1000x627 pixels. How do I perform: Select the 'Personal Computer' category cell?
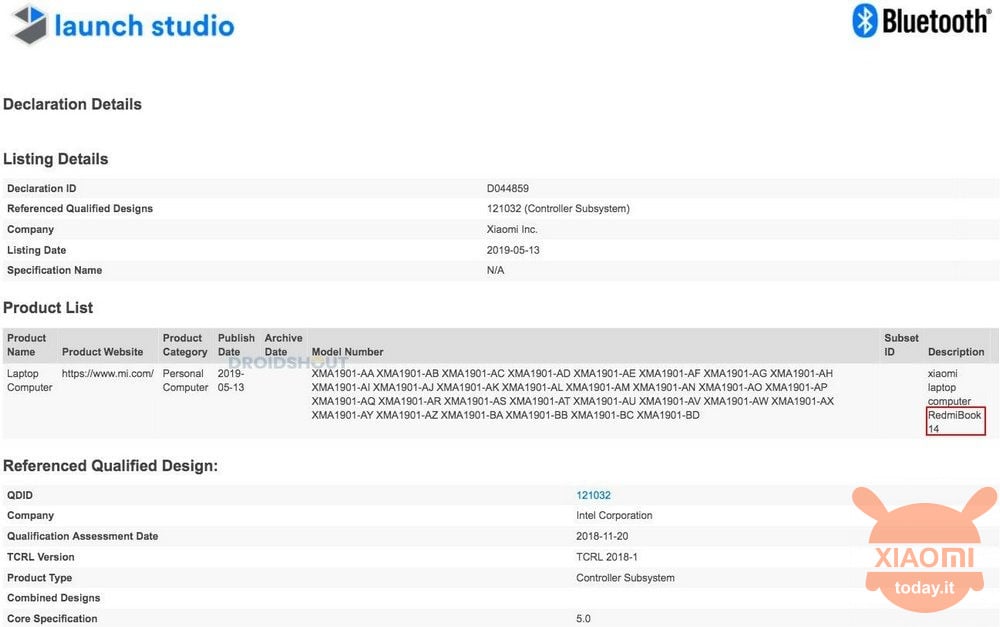(185, 381)
